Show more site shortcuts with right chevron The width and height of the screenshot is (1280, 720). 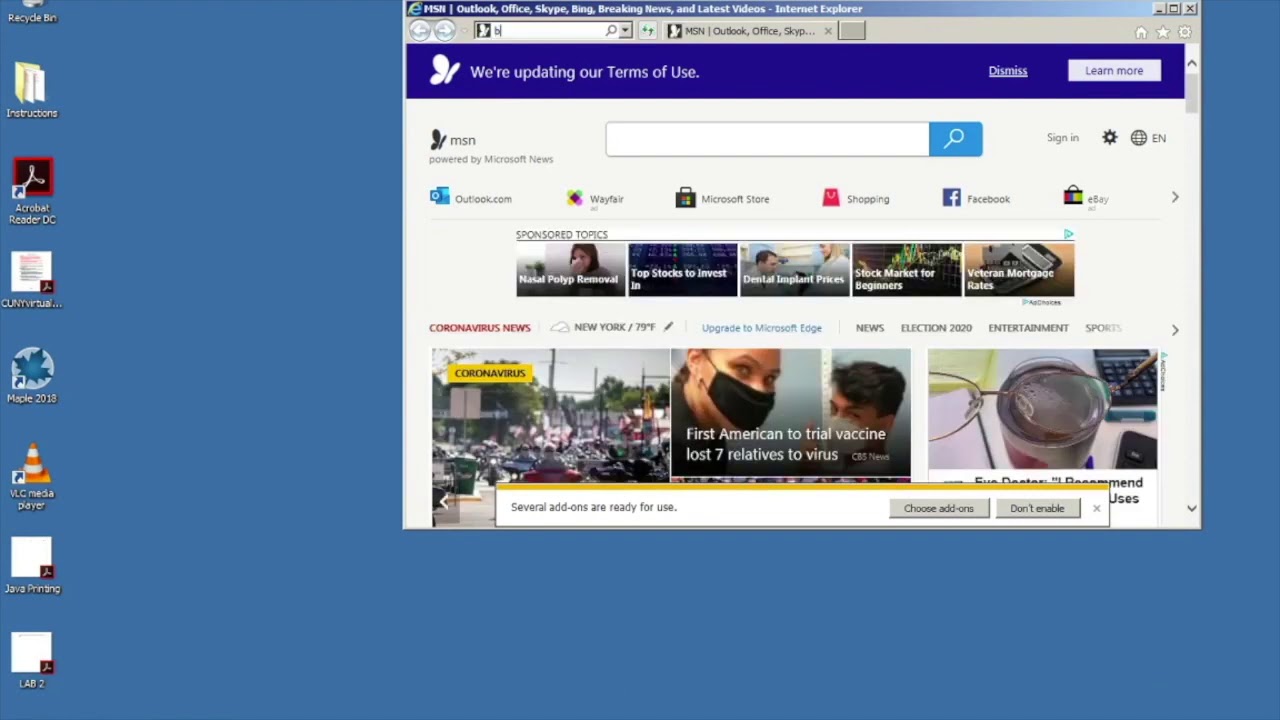[x=1175, y=198]
